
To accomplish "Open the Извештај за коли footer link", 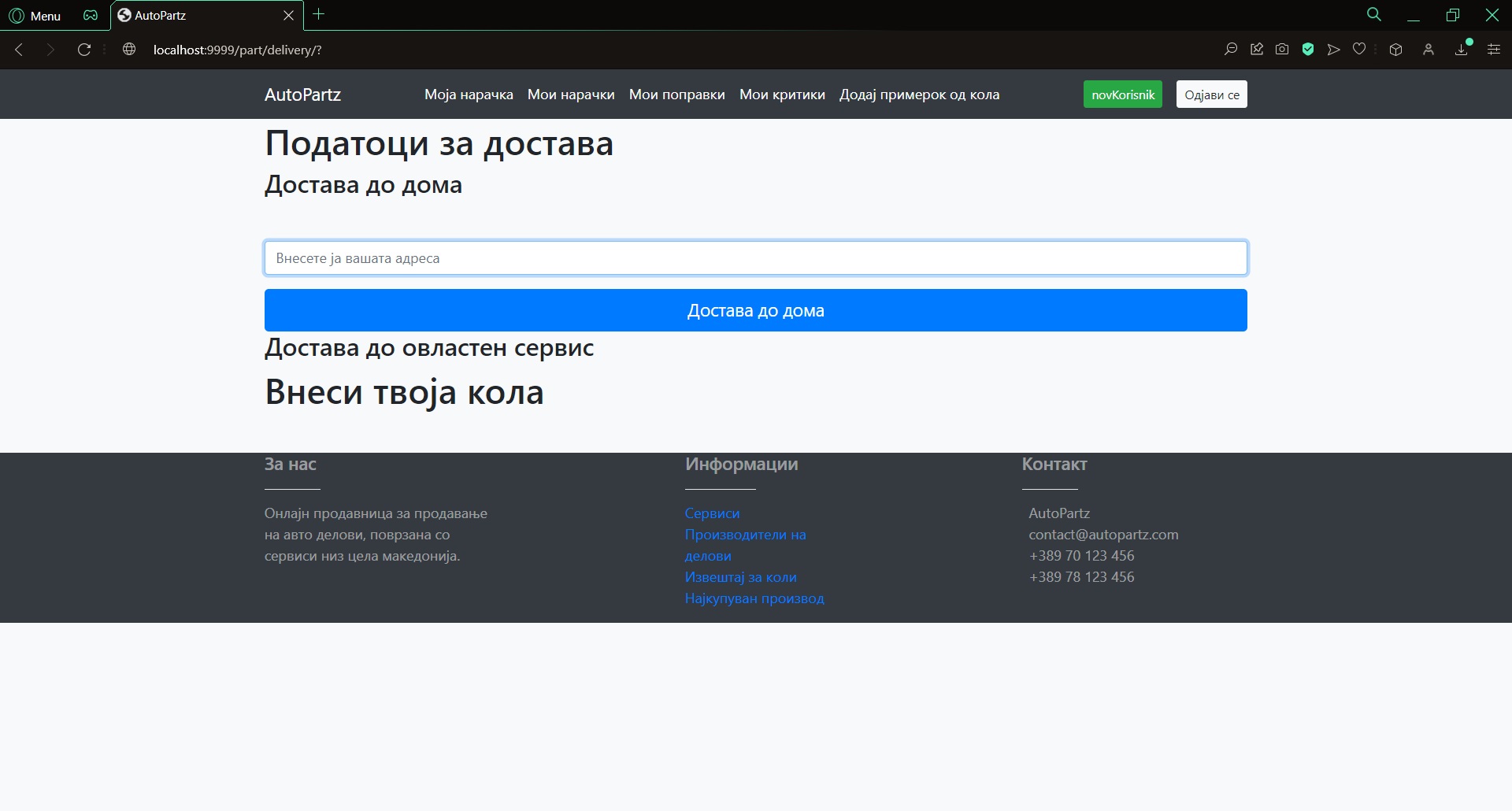I will pyautogui.click(x=740, y=577).
